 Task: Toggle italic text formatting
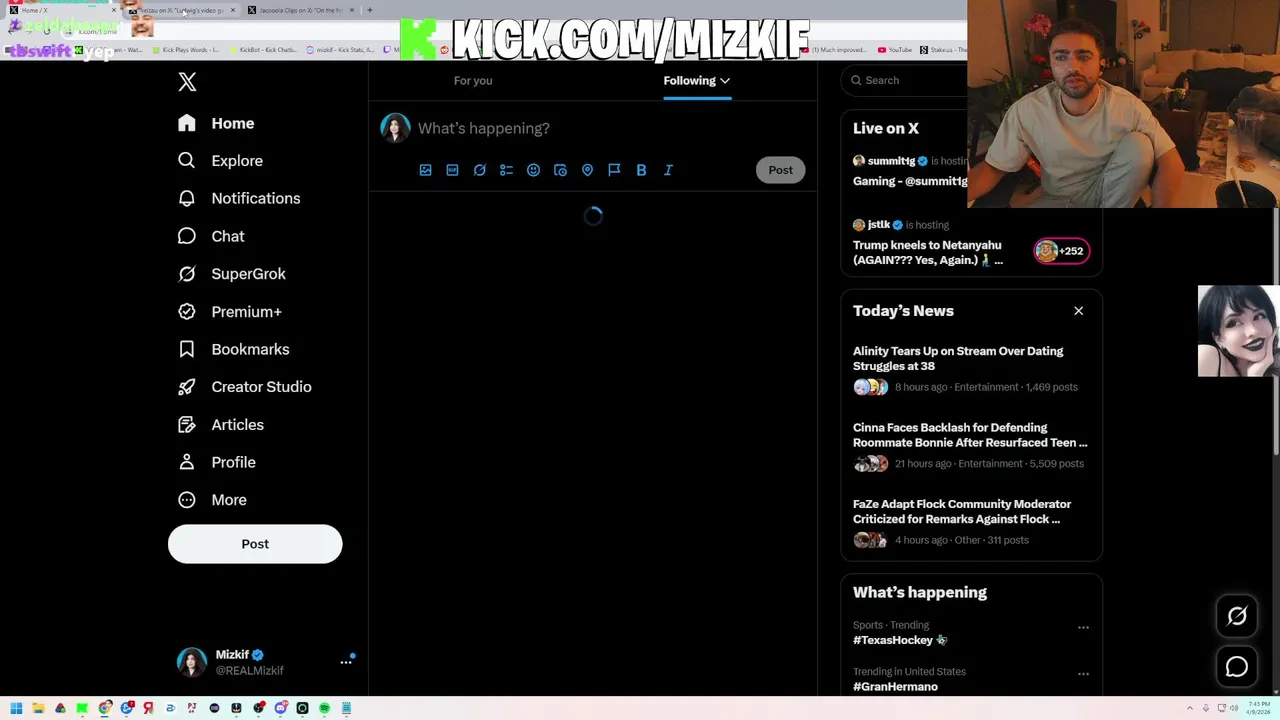point(668,170)
